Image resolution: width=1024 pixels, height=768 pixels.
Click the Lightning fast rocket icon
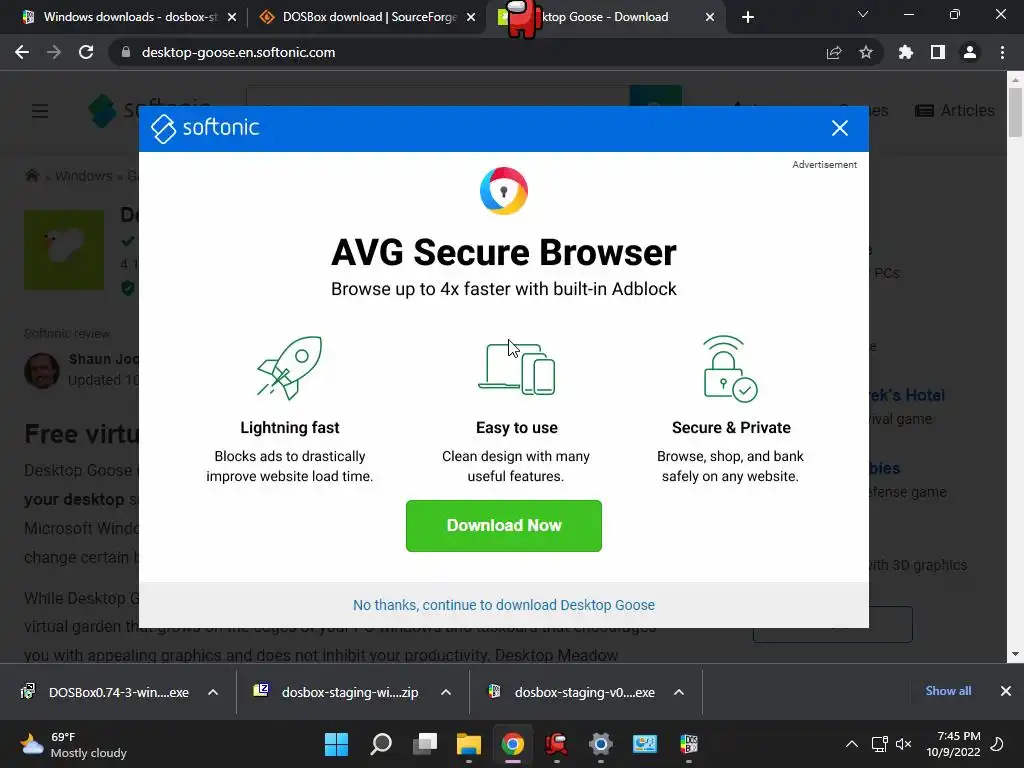tap(289, 368)
